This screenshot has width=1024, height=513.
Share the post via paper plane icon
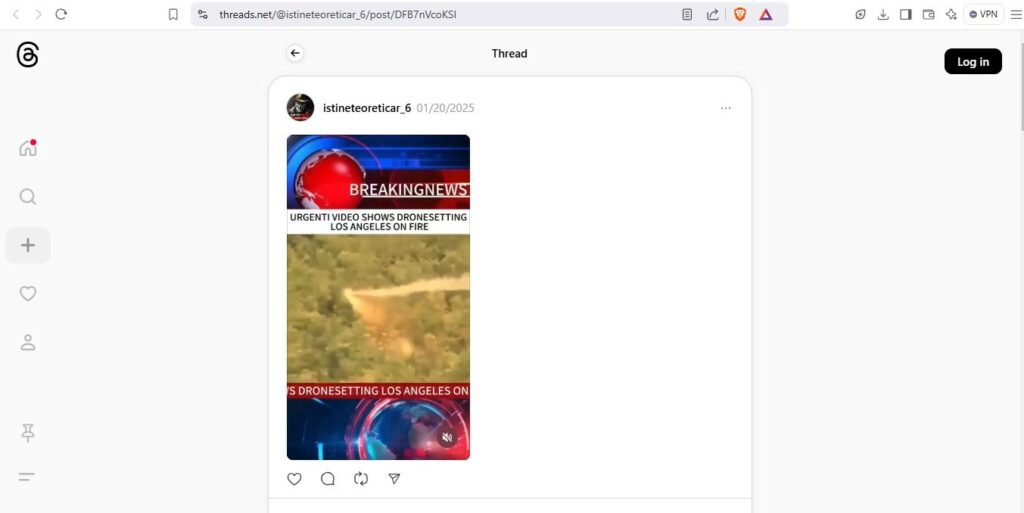pos(394,479)
